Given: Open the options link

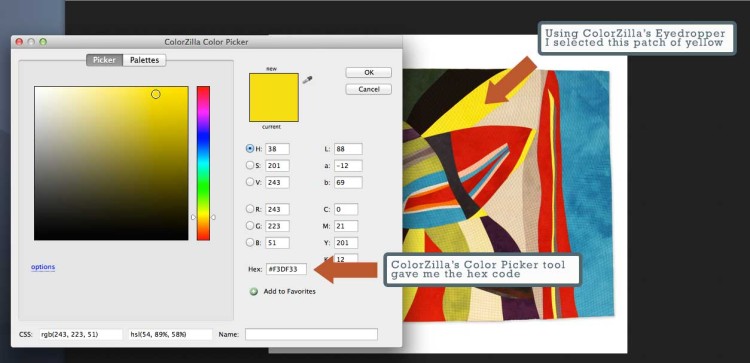Looking at the screenshot, I should pos(43,267).
